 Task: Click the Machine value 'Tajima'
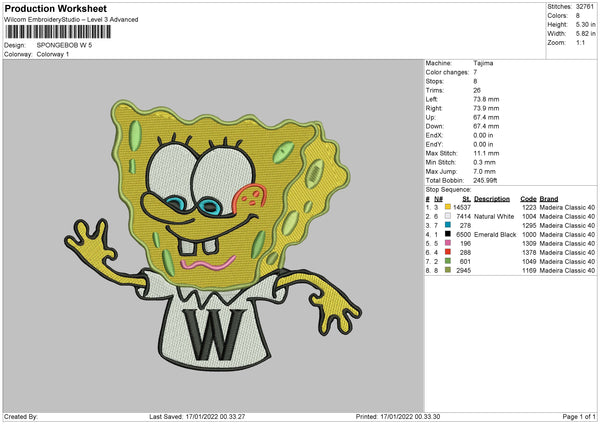pos(483,63)
